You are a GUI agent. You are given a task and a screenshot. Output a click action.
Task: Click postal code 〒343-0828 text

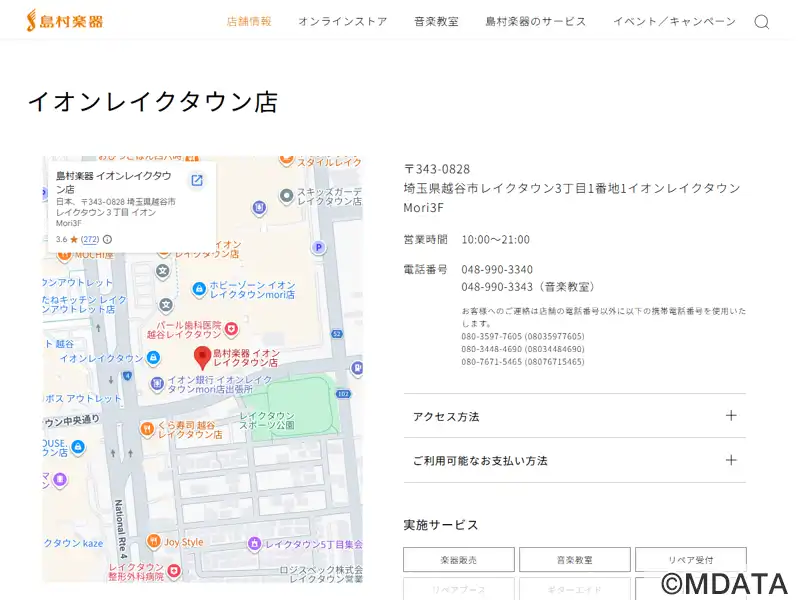(x=437, y=169)
